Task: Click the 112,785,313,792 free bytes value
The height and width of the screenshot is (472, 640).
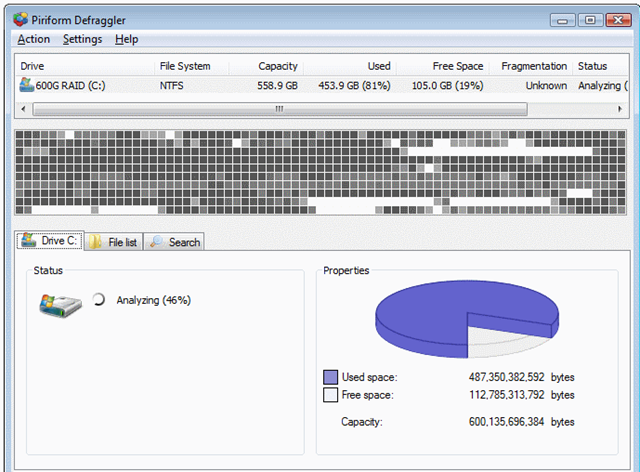Action: click(x=507, y=395)
